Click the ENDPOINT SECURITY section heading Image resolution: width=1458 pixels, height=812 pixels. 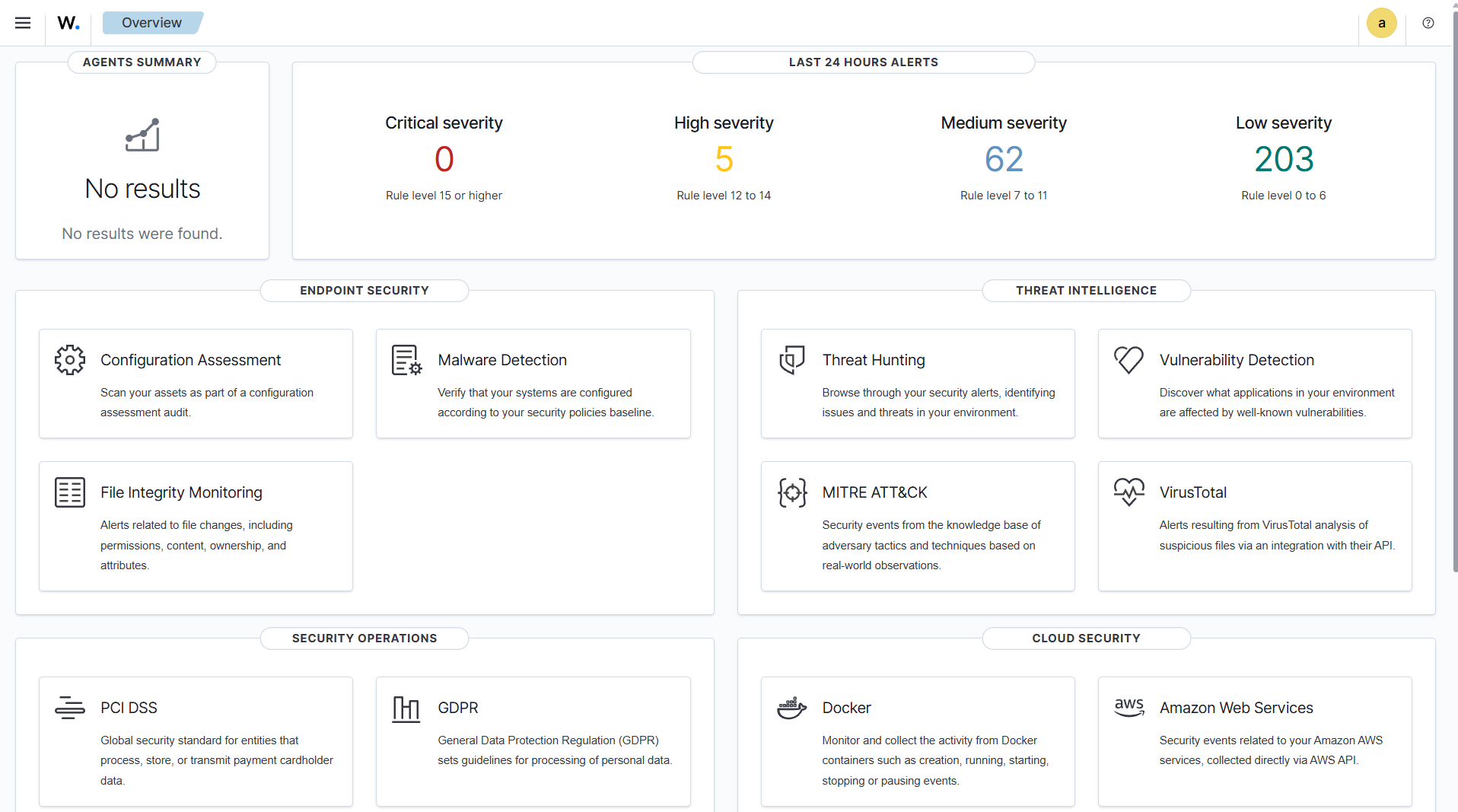(364, 291)
